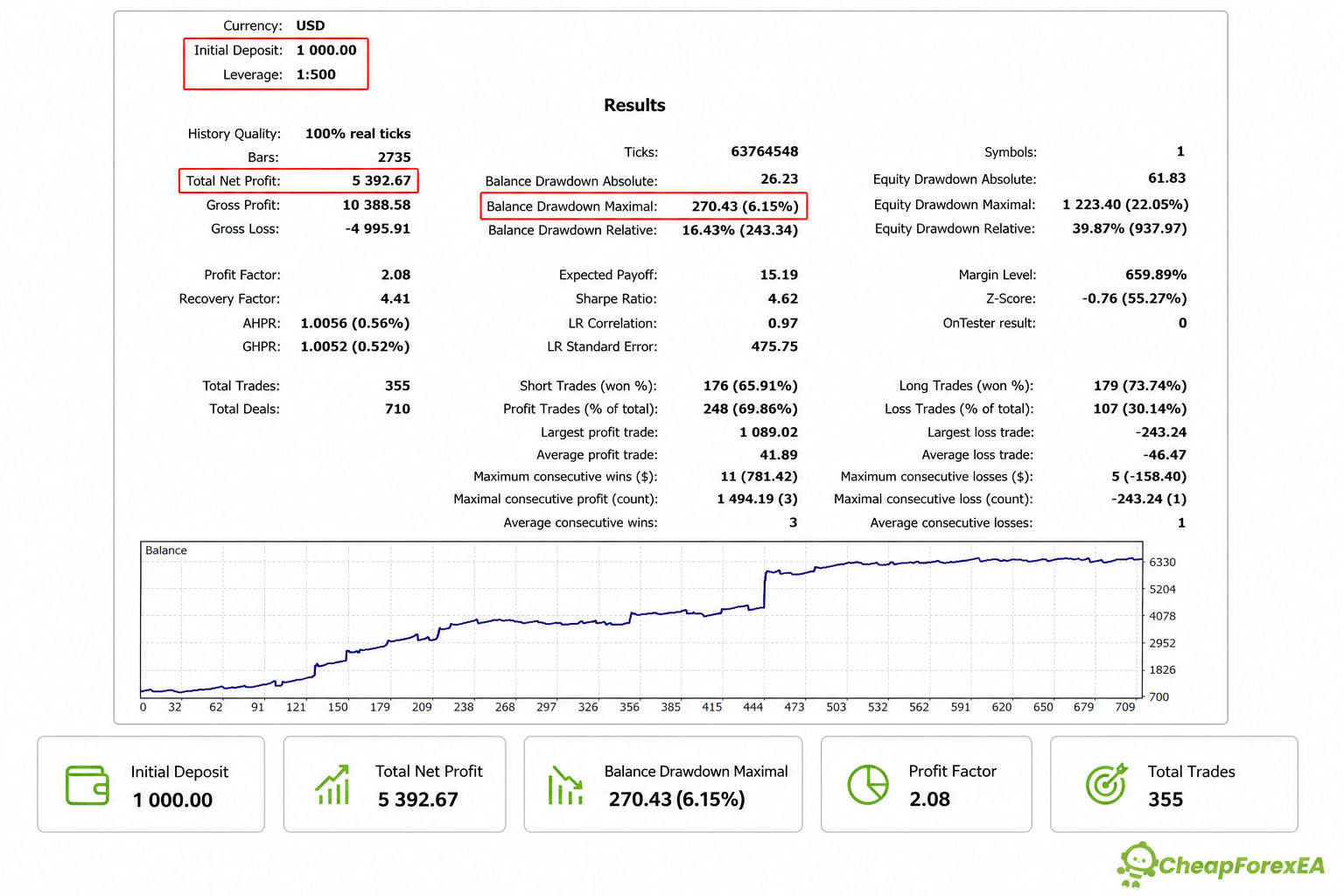1344x896 pixels.
Task: Click the 6330 label on the chart's vertical axis
Action: [x=1163, y=562]
